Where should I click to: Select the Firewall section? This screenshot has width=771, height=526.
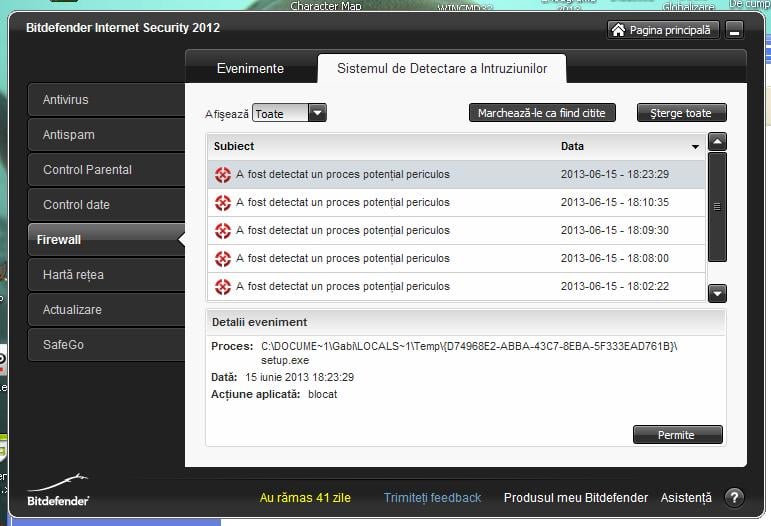point(107,239)
